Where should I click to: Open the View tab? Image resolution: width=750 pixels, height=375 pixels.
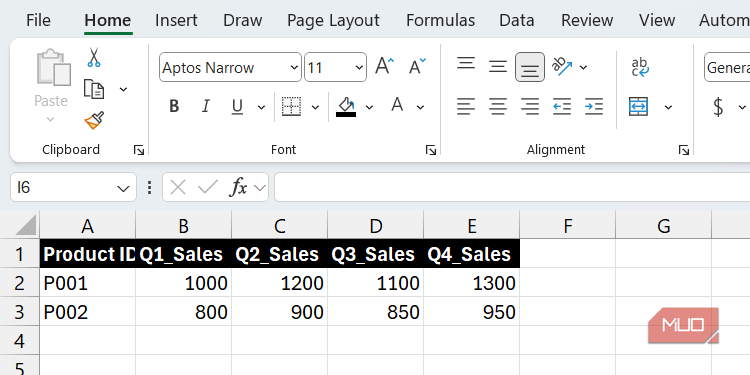pyautogui.click(x=657, y=20)
